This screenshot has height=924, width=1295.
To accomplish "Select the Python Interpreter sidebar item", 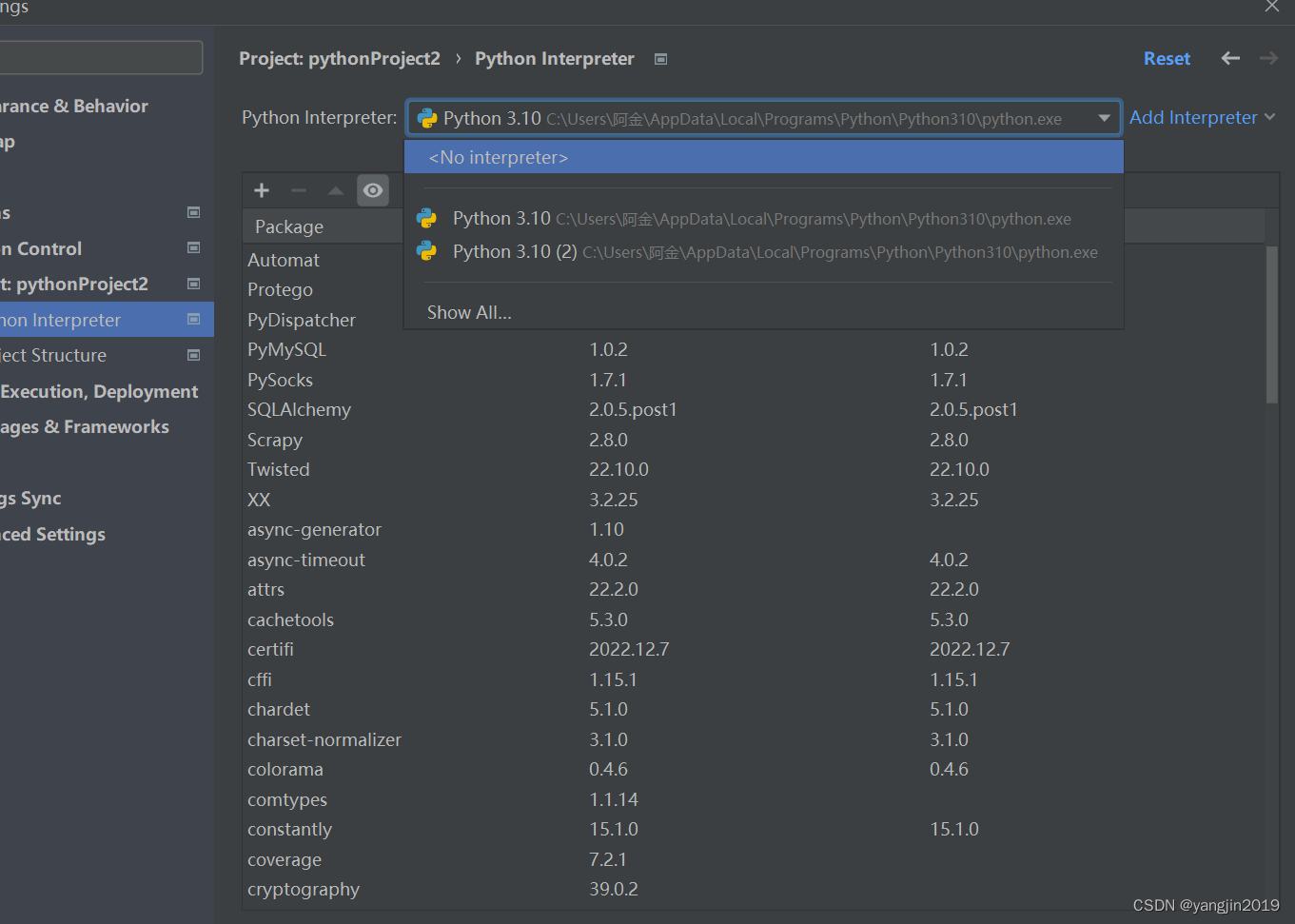I will pyautogui.click(x=107, y=320).
